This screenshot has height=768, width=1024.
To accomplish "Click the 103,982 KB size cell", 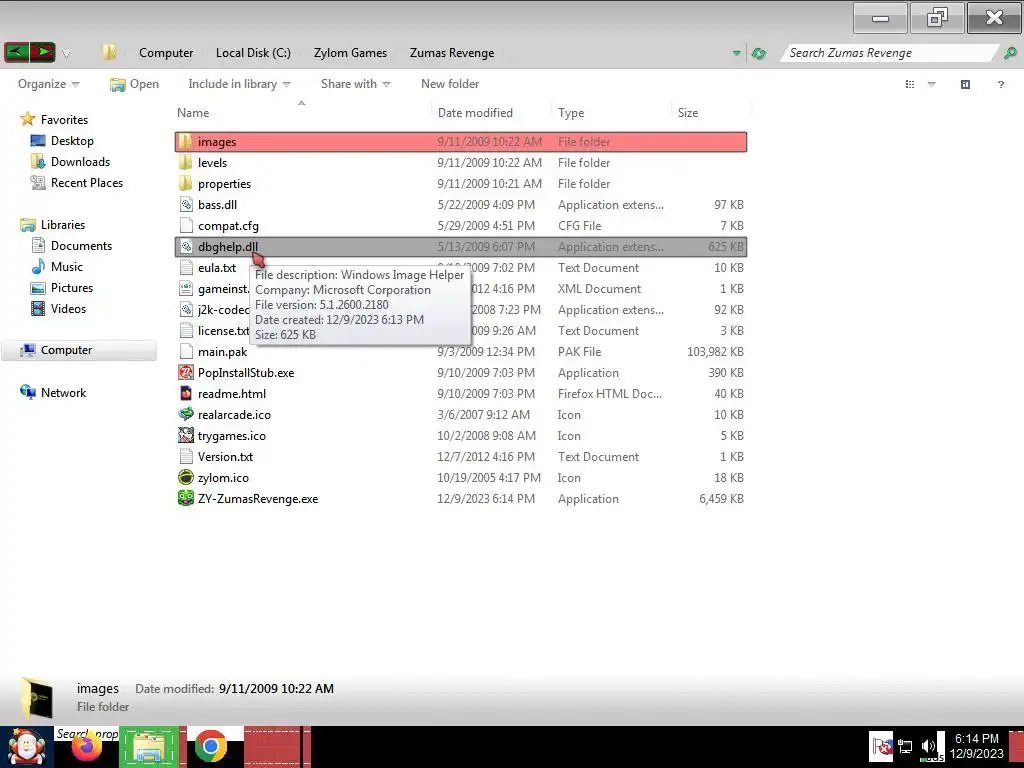I will click(715, 351).
